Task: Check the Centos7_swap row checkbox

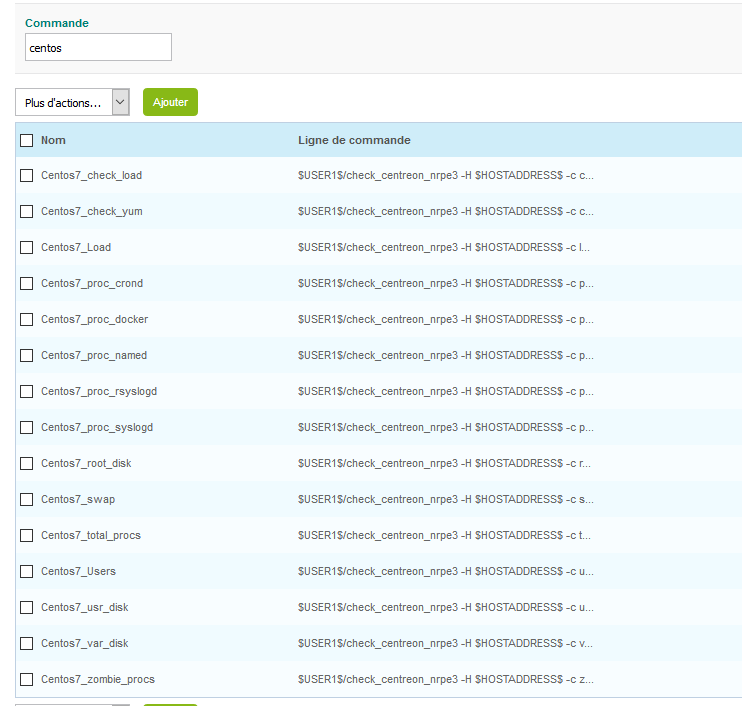Action: 26,499
